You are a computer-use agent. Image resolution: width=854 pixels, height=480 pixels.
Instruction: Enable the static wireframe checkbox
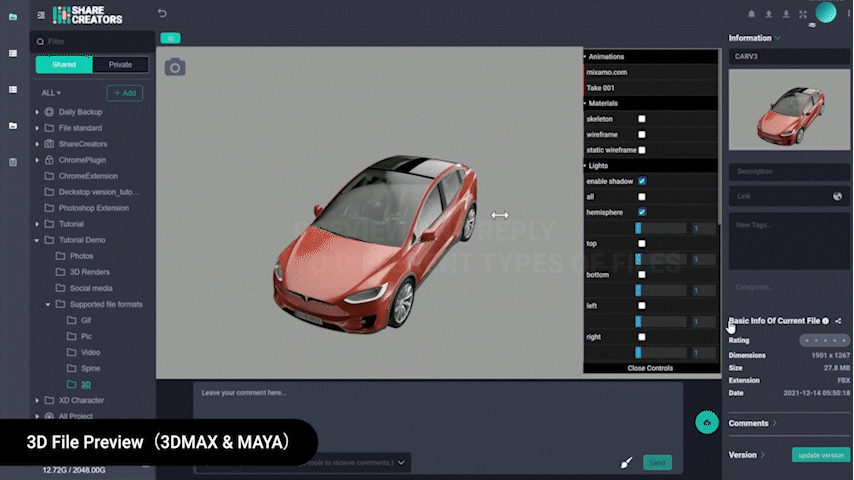tap(642, 150)
